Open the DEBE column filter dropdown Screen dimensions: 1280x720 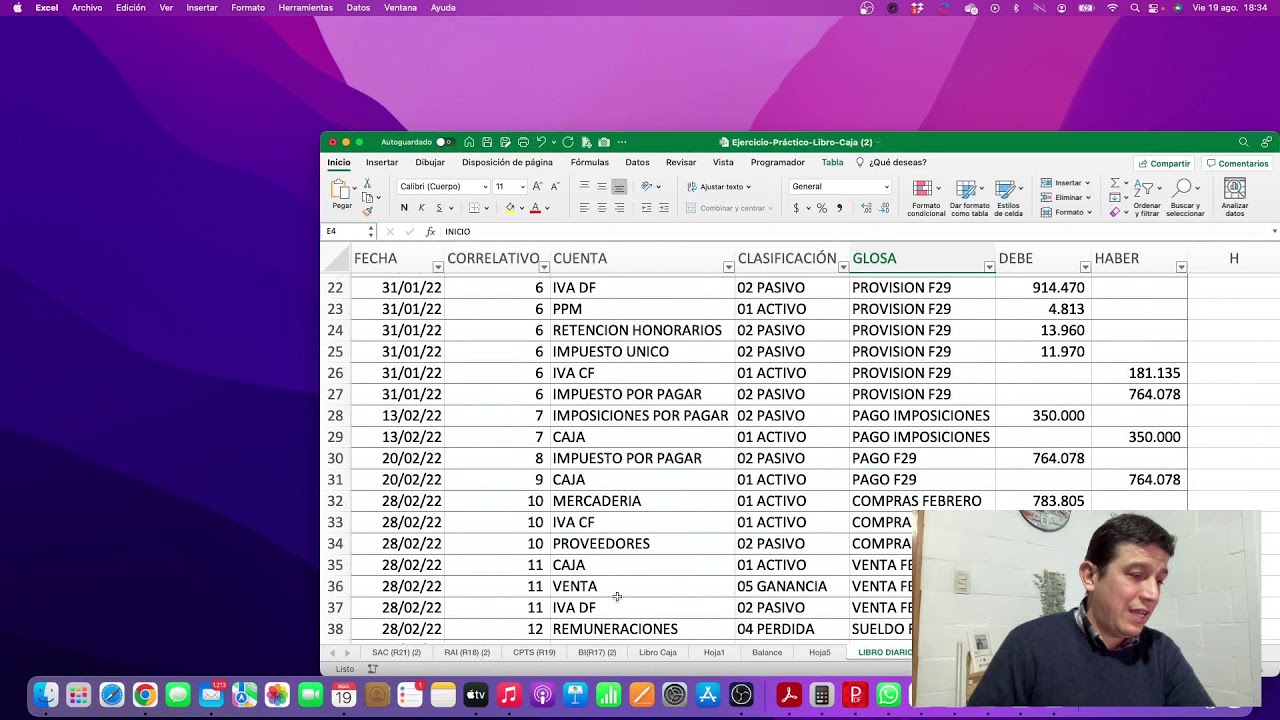(x=1085, y=267)
